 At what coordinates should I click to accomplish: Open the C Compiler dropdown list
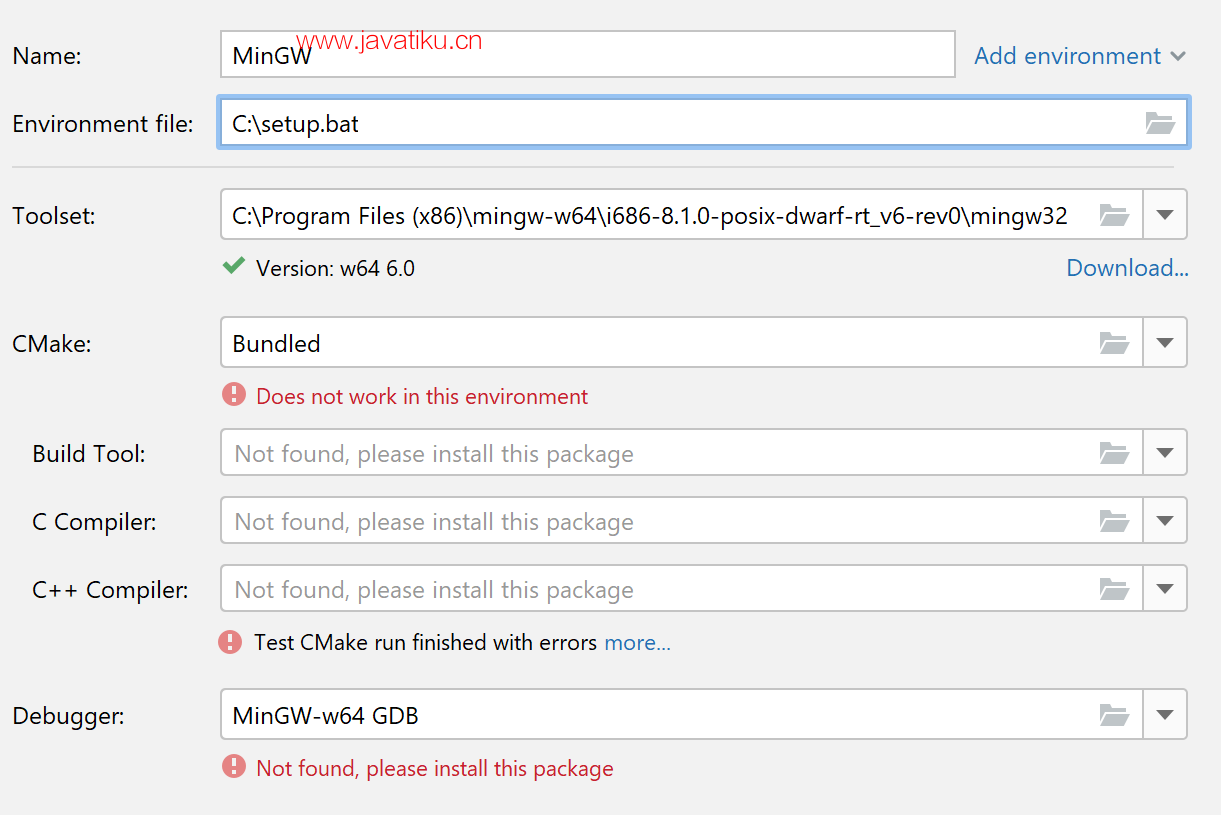[1164, 521]
